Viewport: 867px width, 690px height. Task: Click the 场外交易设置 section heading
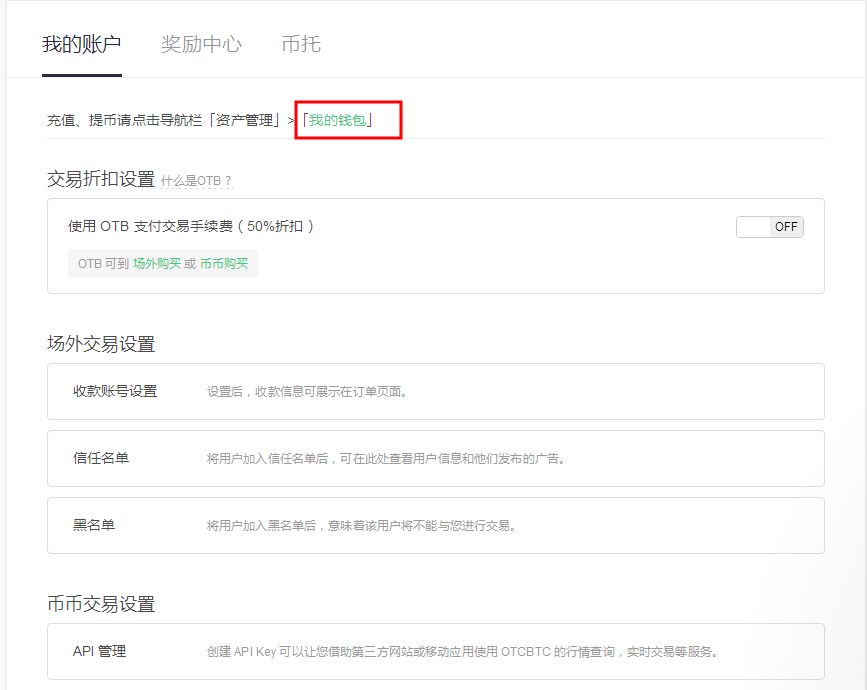coord(101,344)
